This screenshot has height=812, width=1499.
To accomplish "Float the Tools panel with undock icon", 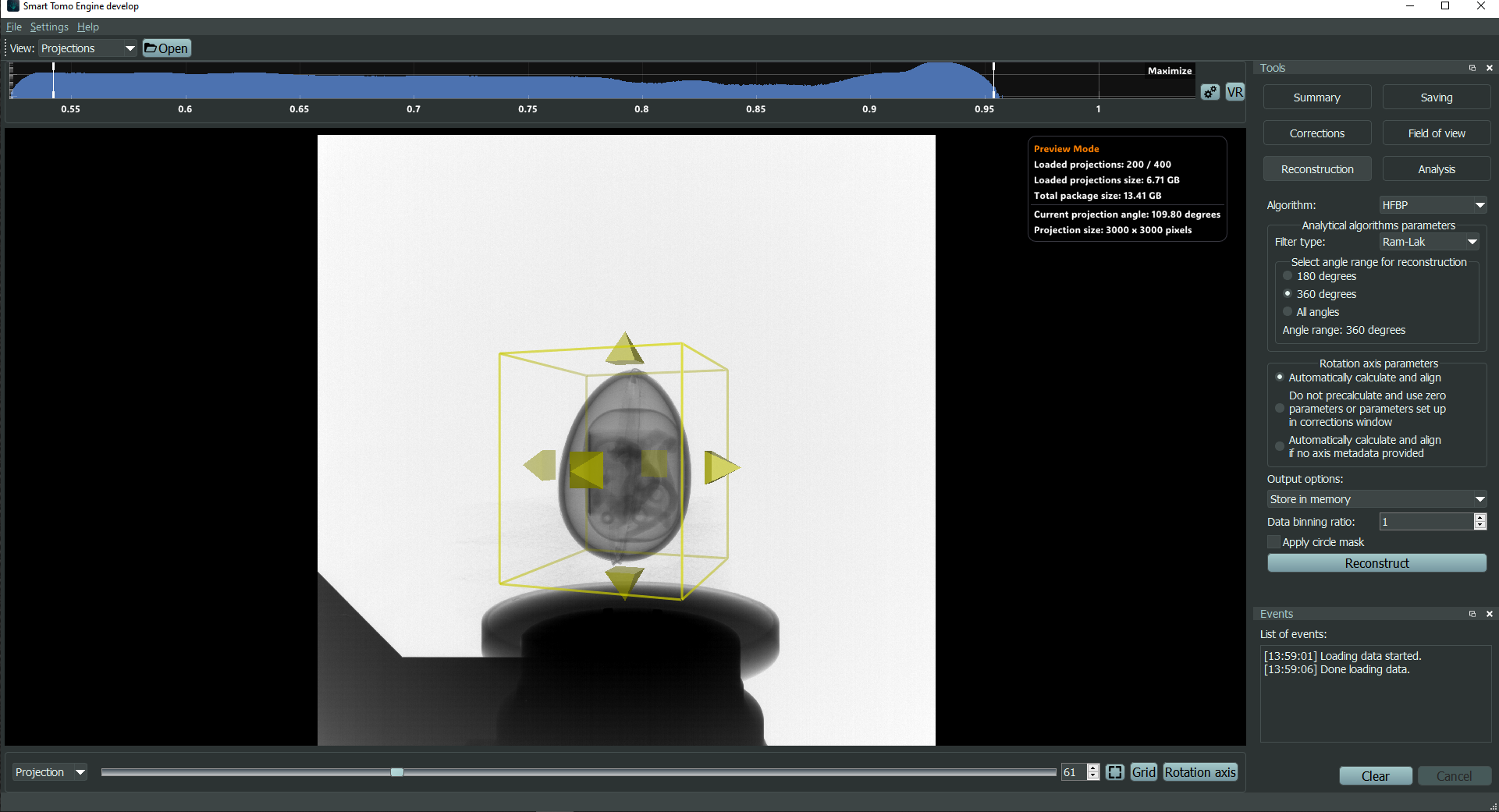I will pyautogui.click(x=1472, y=68).
